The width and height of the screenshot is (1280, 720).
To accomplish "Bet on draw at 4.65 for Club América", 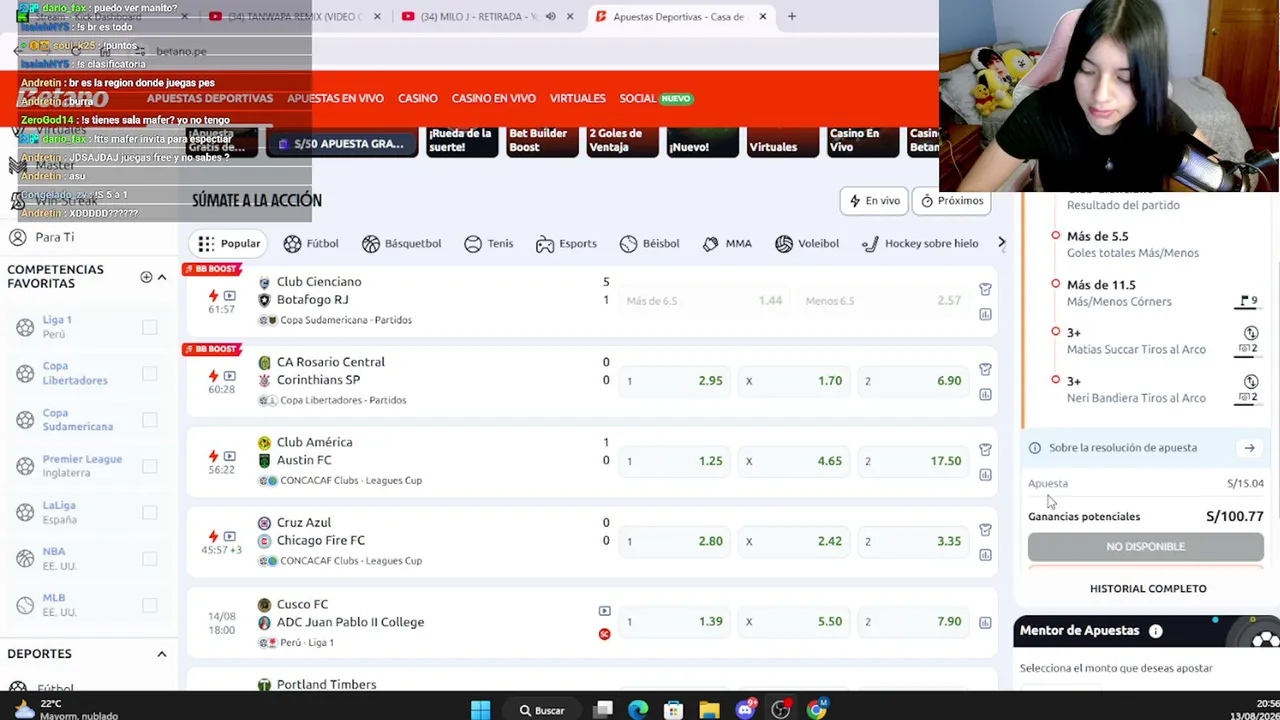I will click(792, 461).
